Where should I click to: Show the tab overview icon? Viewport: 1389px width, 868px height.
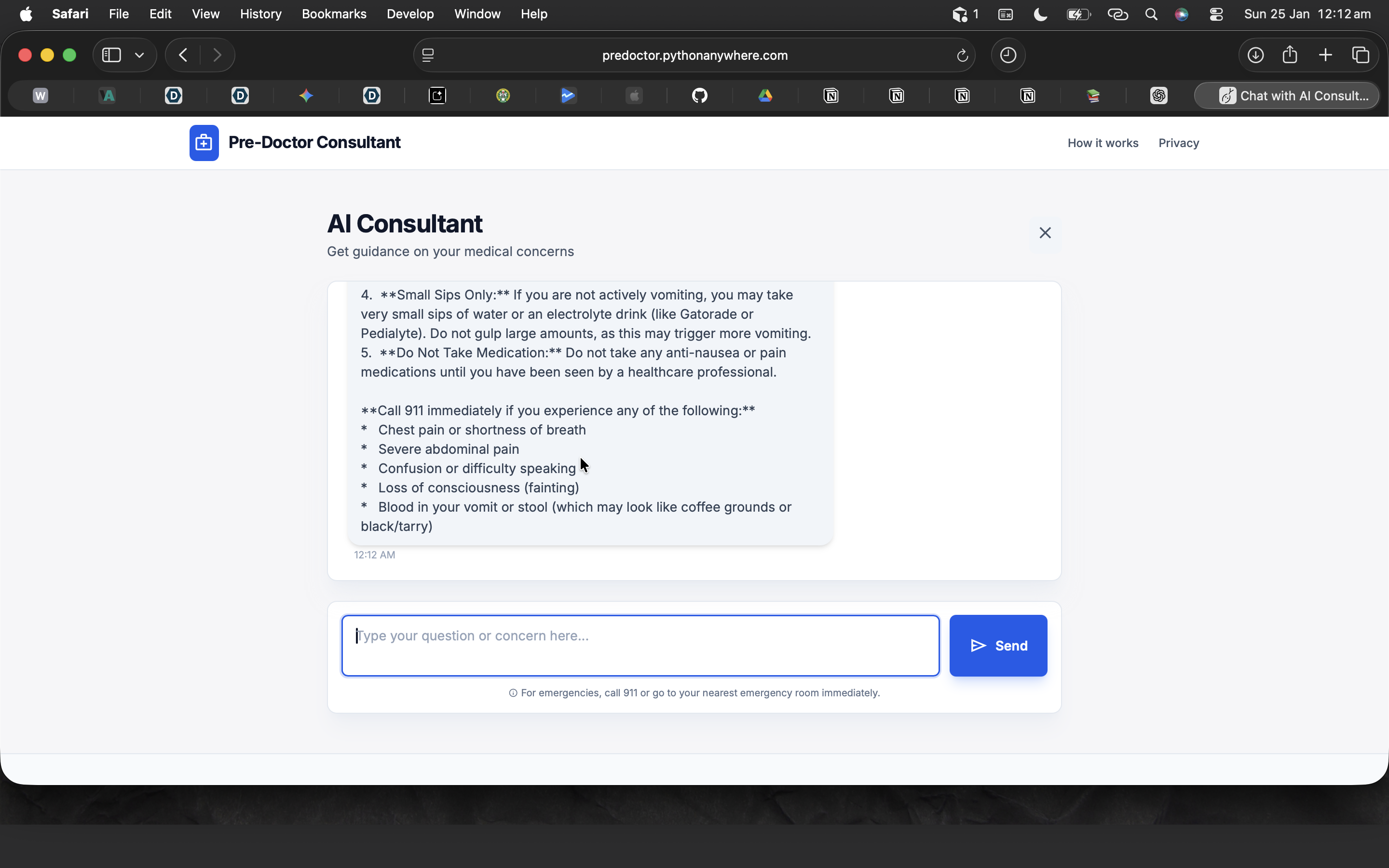tap(1360, 55)
